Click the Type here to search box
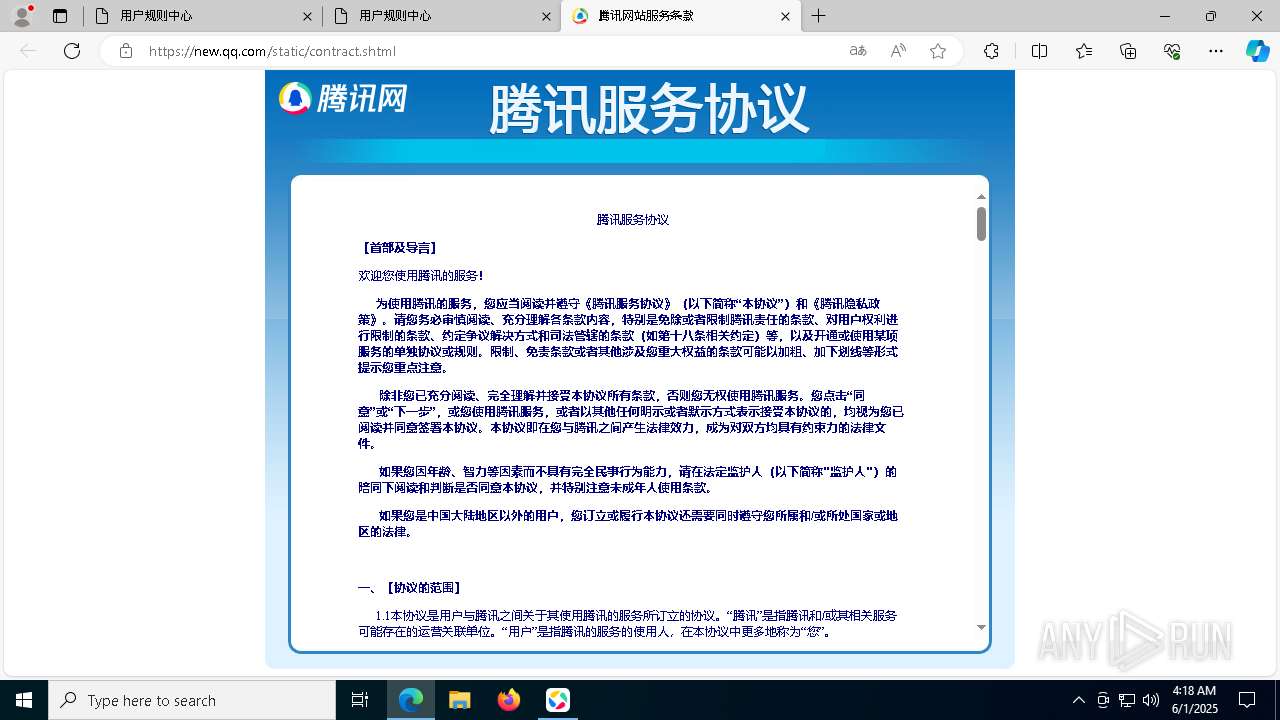This screenshot has width=1280, height=720. pyautogui.click(x=192, y=700)
